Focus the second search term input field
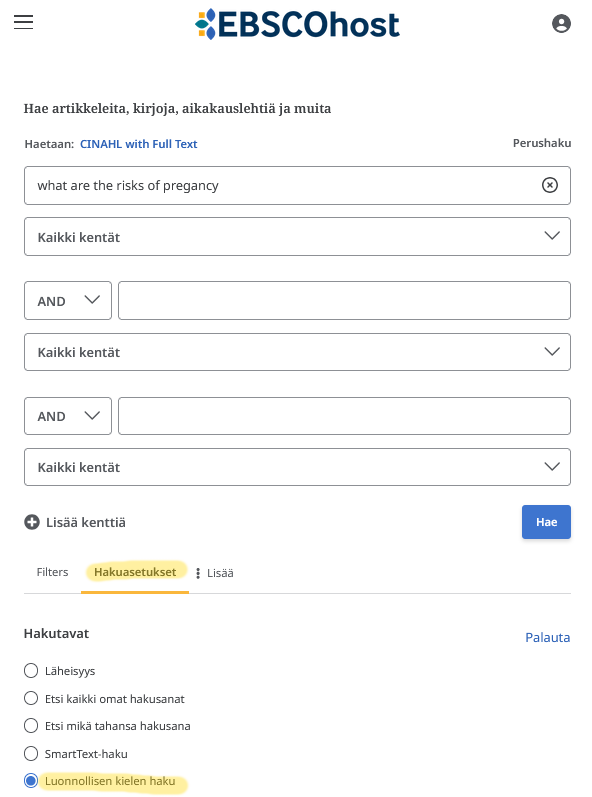 tap(345, 300)
